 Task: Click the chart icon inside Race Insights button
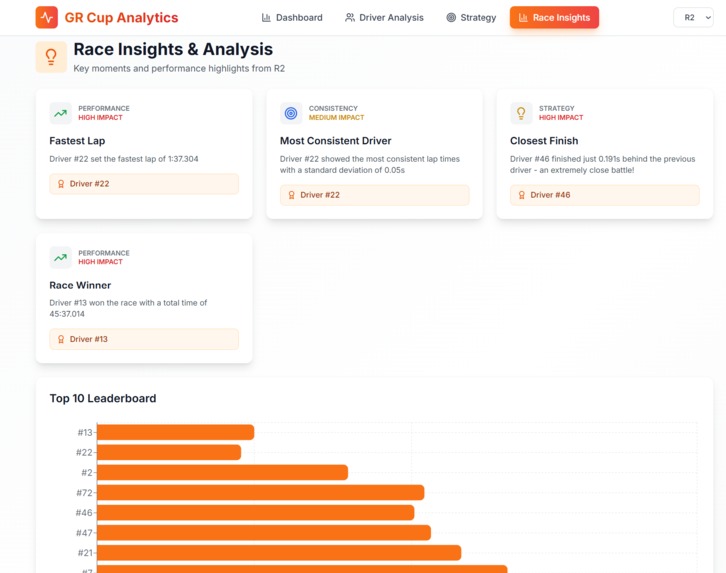[x=523, y=18]
